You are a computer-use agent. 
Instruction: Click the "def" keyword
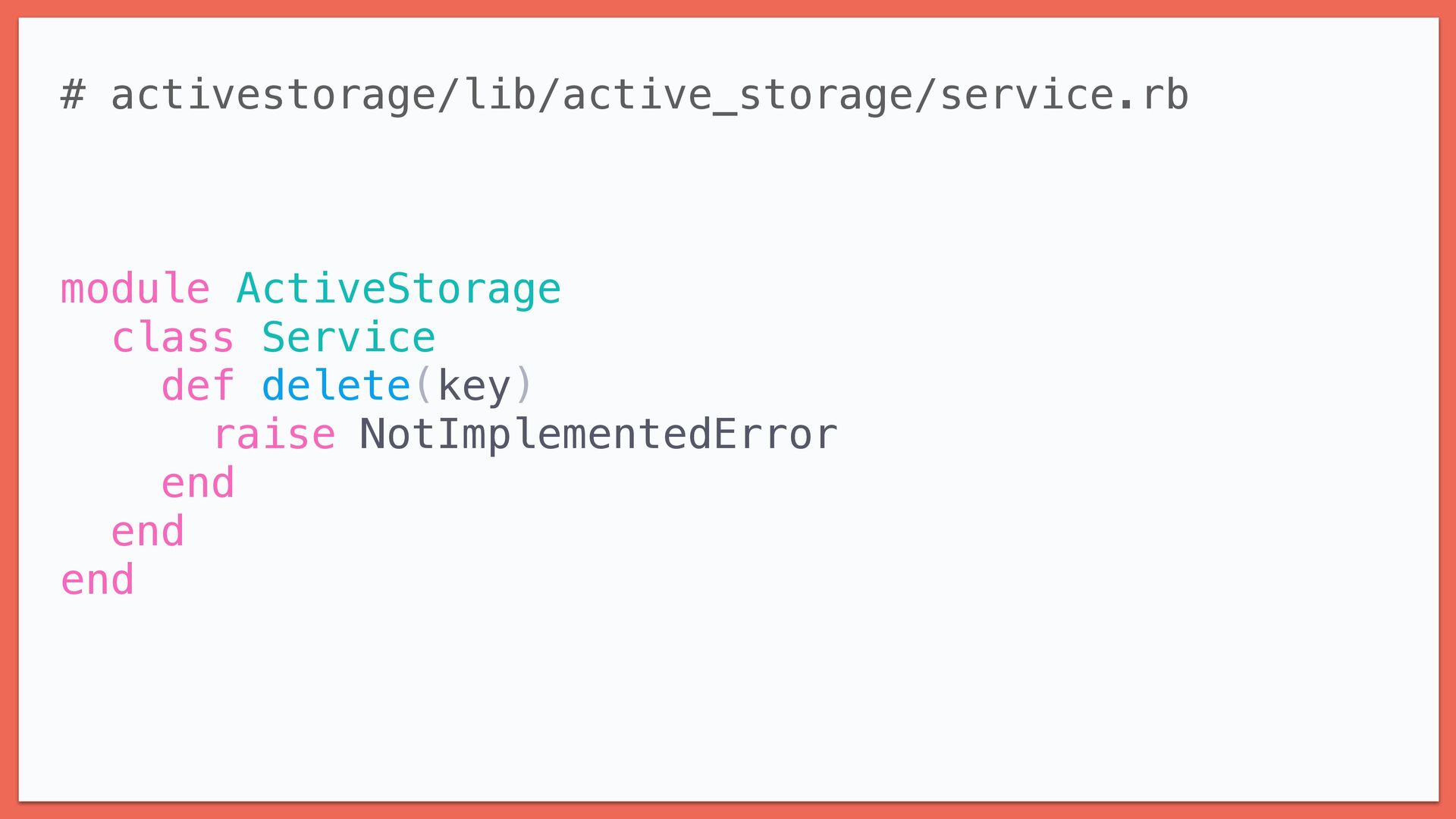(x=198, y=387)
